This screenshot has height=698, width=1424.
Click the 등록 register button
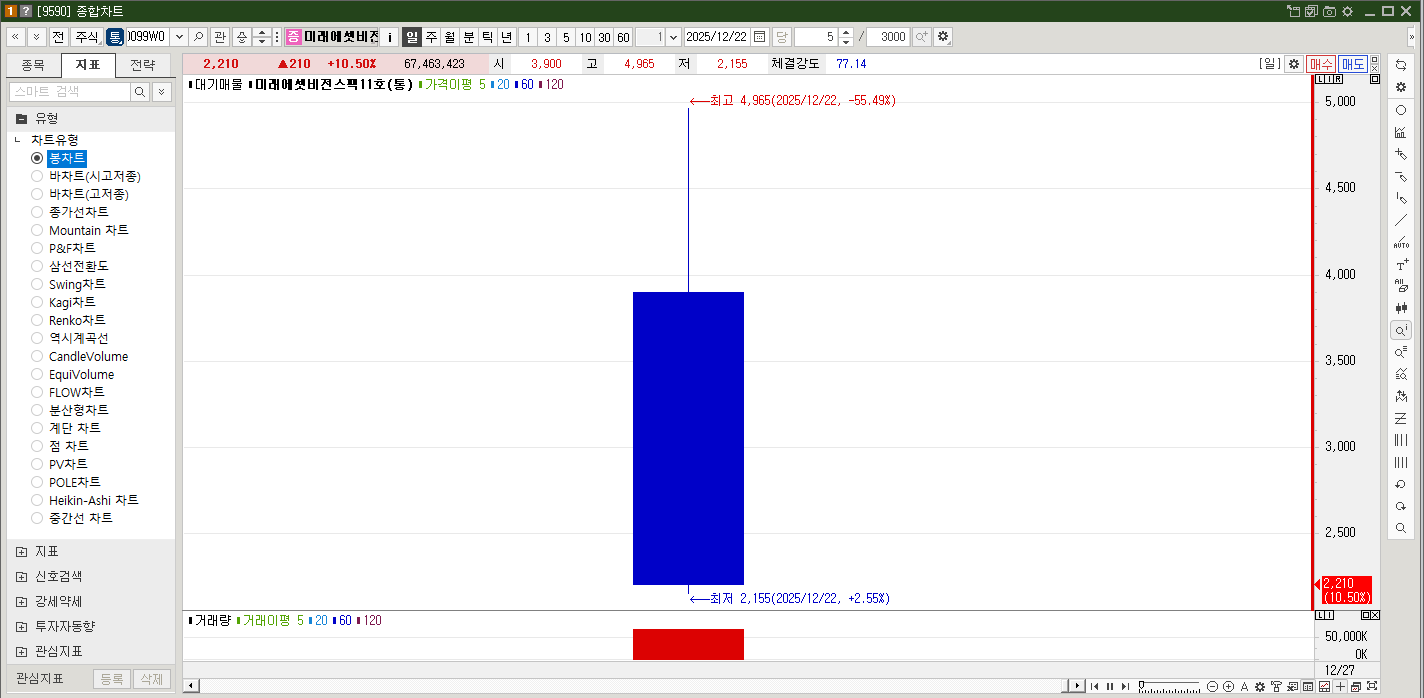click(112, 679)
